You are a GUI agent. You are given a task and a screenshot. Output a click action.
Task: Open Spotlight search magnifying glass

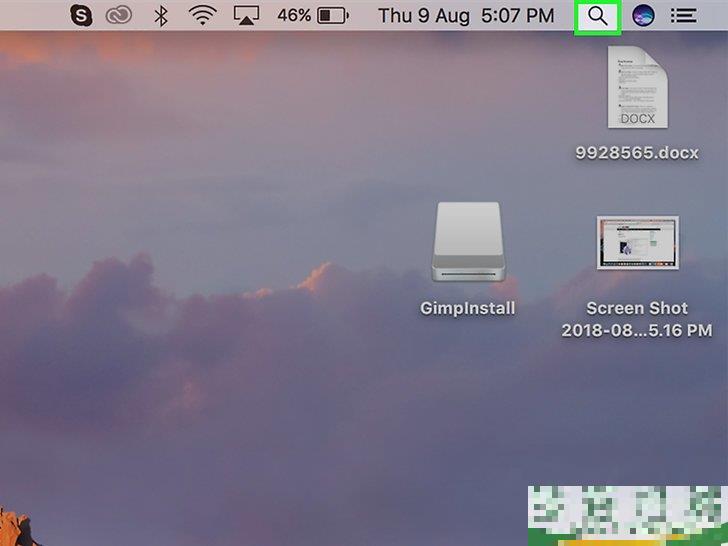(597, 16)
